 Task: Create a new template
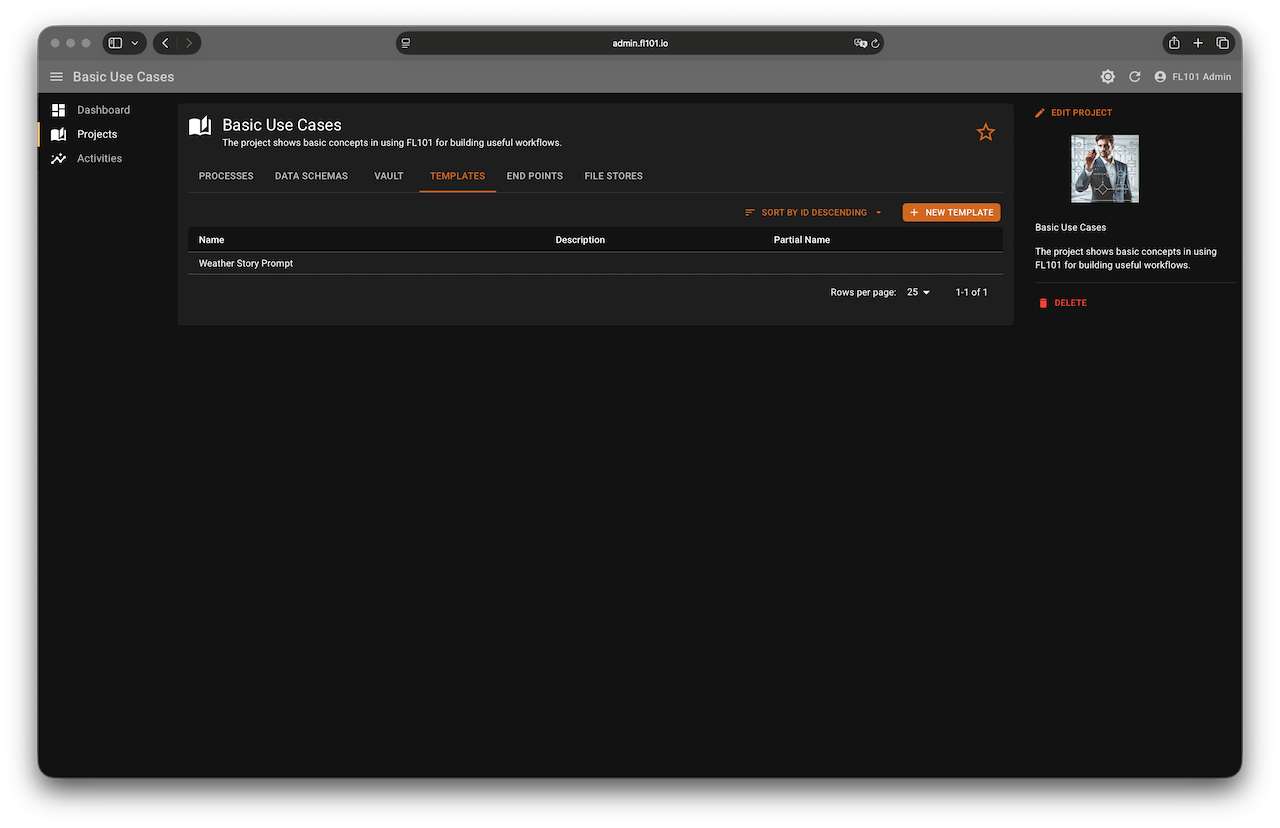click(x=951, y=212)
